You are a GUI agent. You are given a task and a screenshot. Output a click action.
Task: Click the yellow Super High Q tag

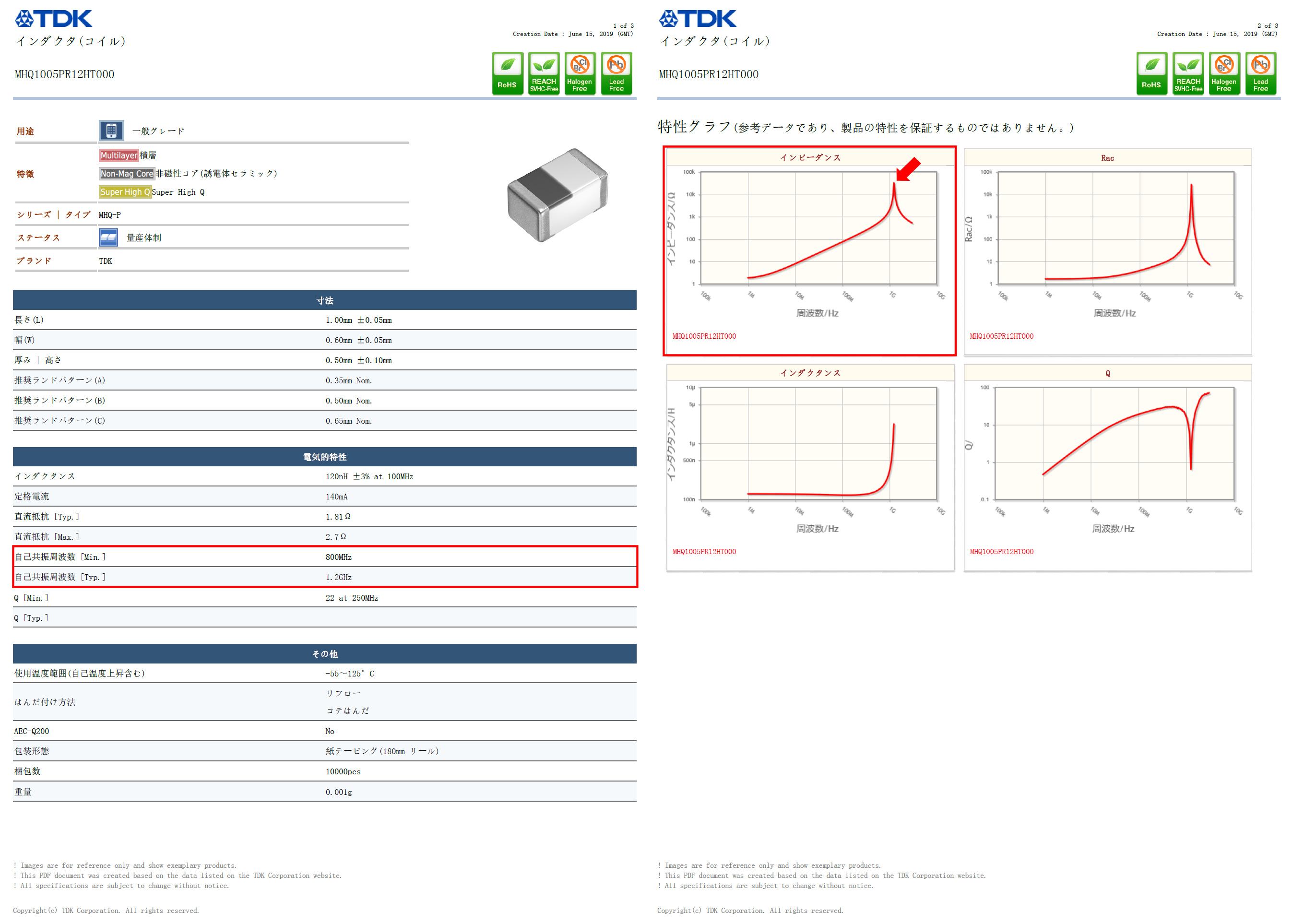click(125, 192)
